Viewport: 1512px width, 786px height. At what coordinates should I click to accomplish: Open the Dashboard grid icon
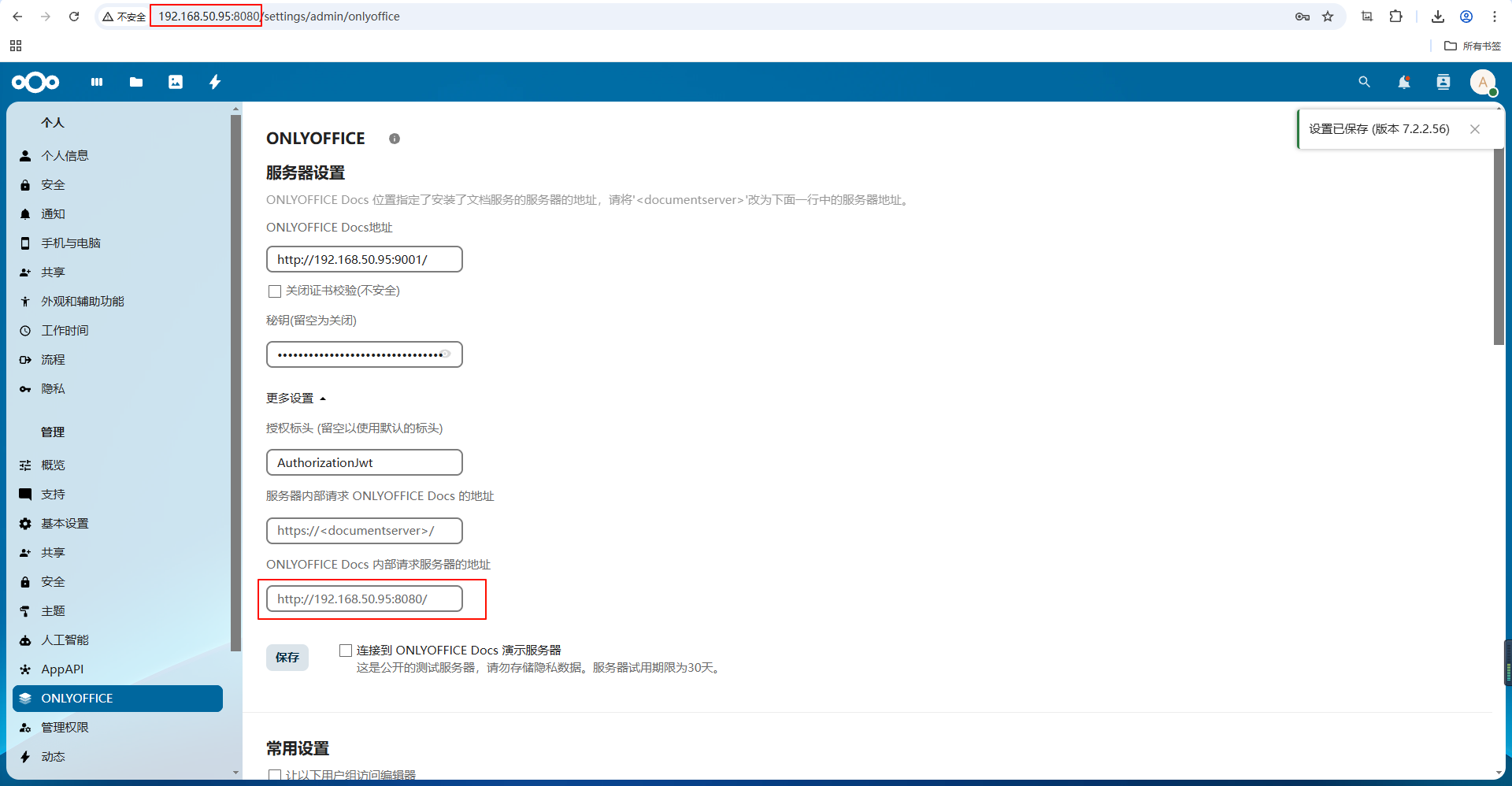(96, 82)
